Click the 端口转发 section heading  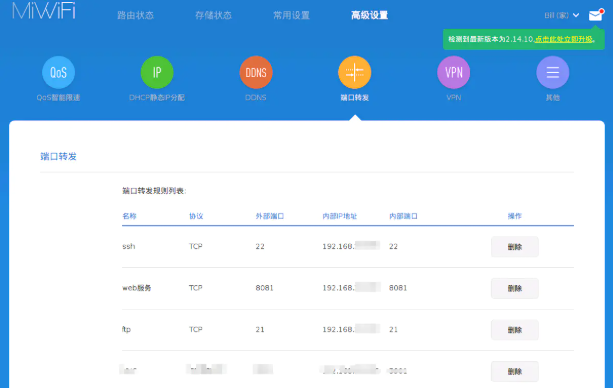58,156
